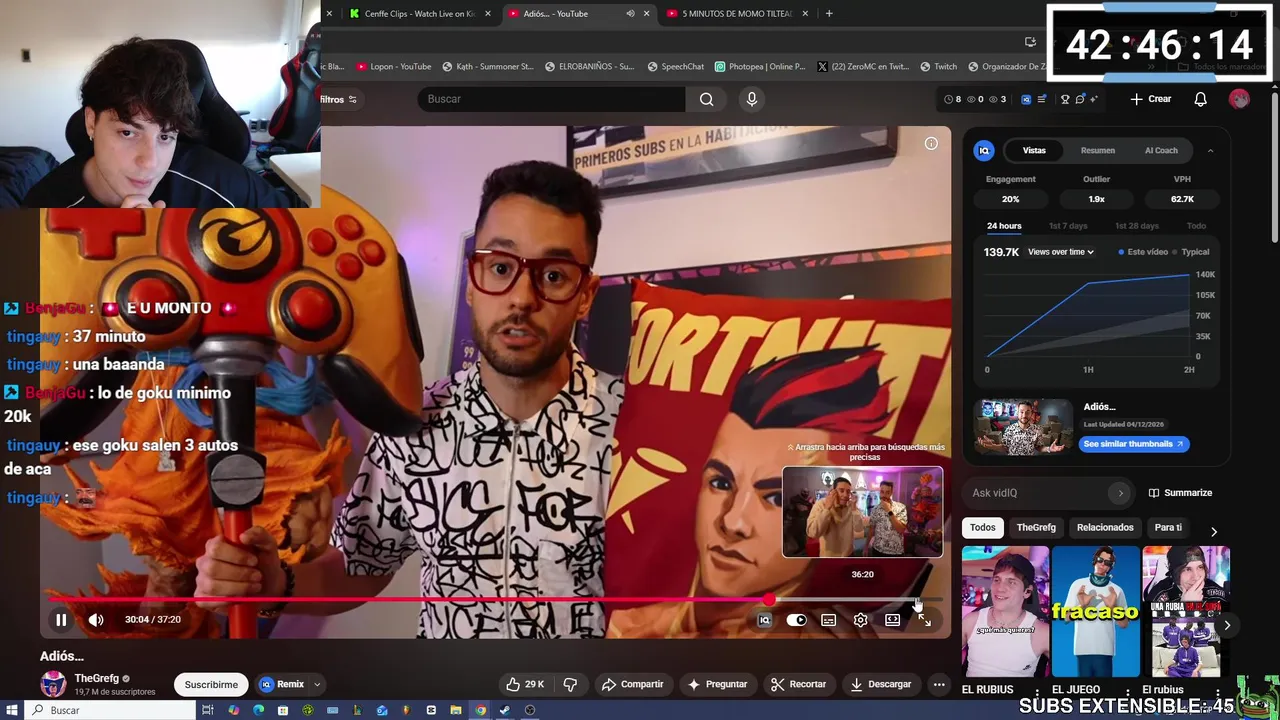Open the Compartir share dialog
Viewport: 1280px width, 720px height.
[x=632, y=684]
